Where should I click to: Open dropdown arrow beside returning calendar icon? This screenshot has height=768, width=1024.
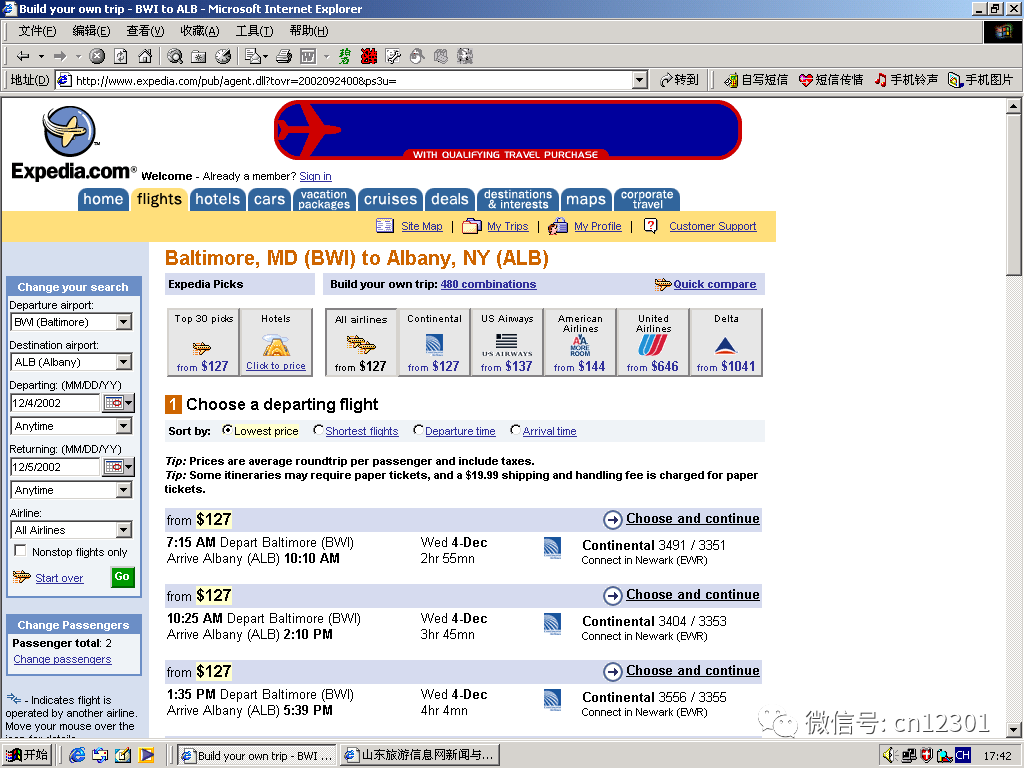(129, 467)
